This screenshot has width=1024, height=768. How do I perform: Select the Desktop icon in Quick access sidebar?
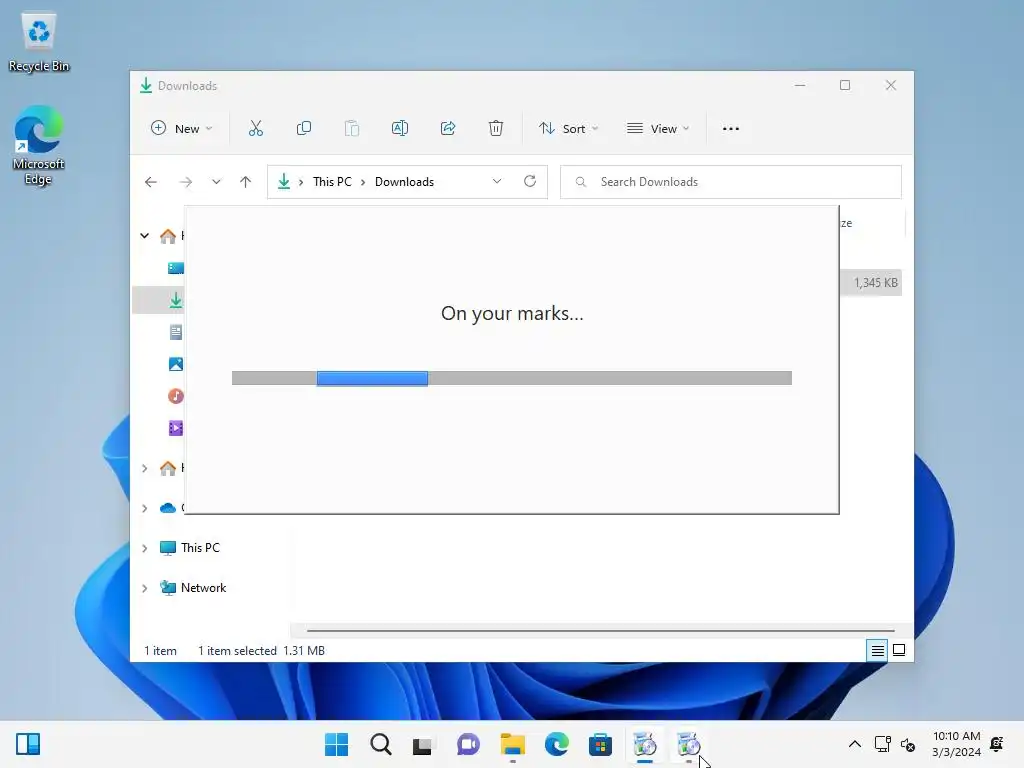point(176,268)
